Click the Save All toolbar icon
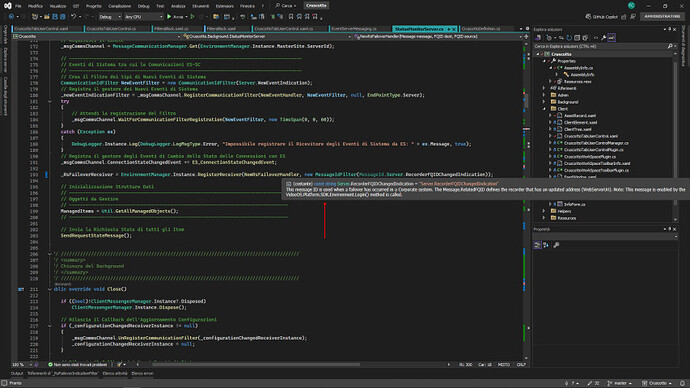The width and height of the screenshot is (690, 388). (x=62, y=17)
